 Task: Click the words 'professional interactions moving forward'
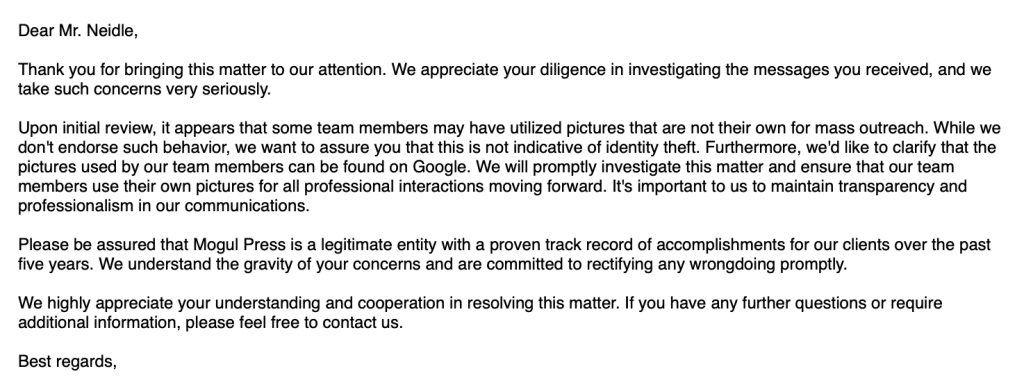point(455,186)
